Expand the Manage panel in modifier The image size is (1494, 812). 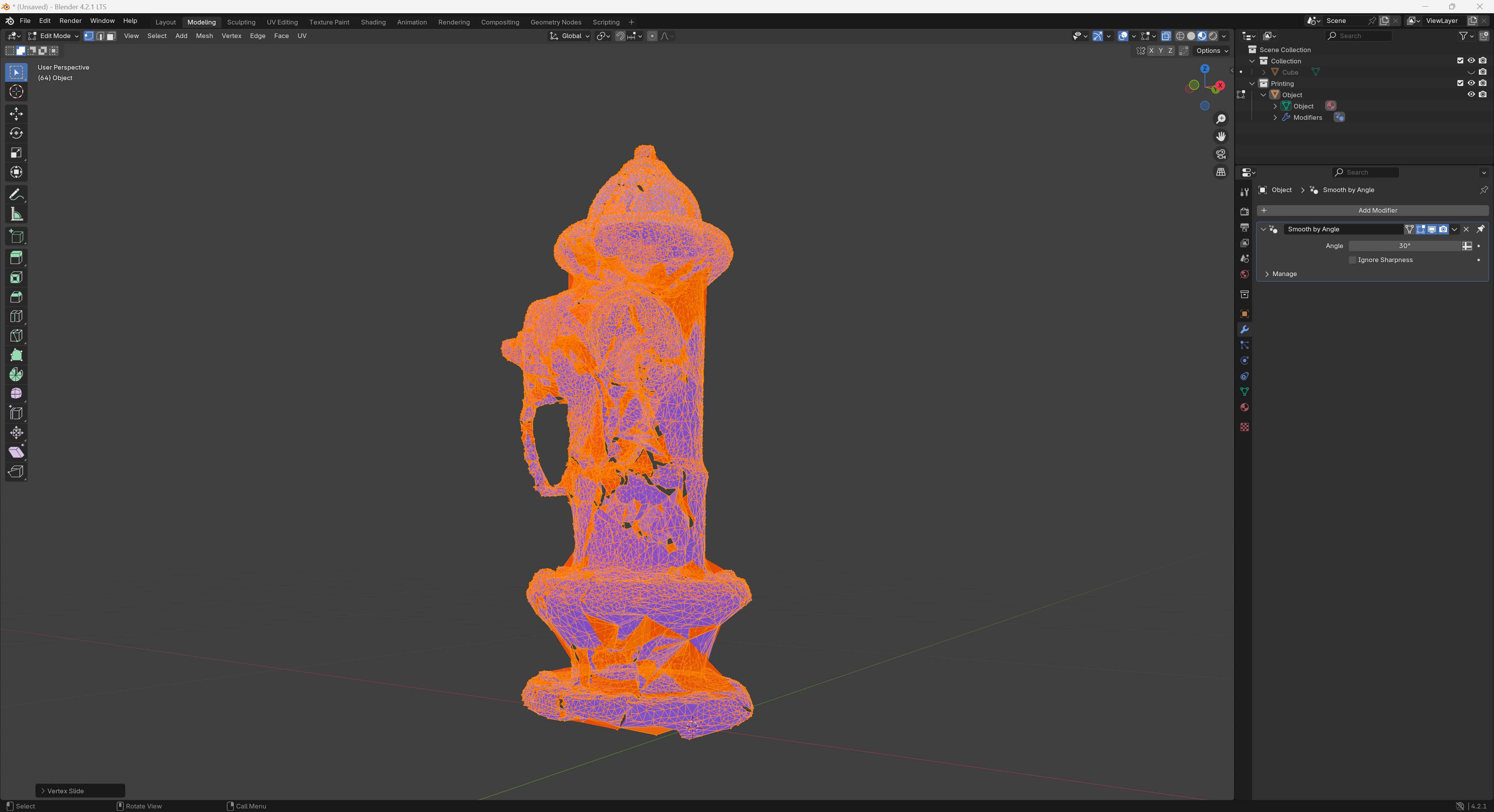pos(1284,274)
